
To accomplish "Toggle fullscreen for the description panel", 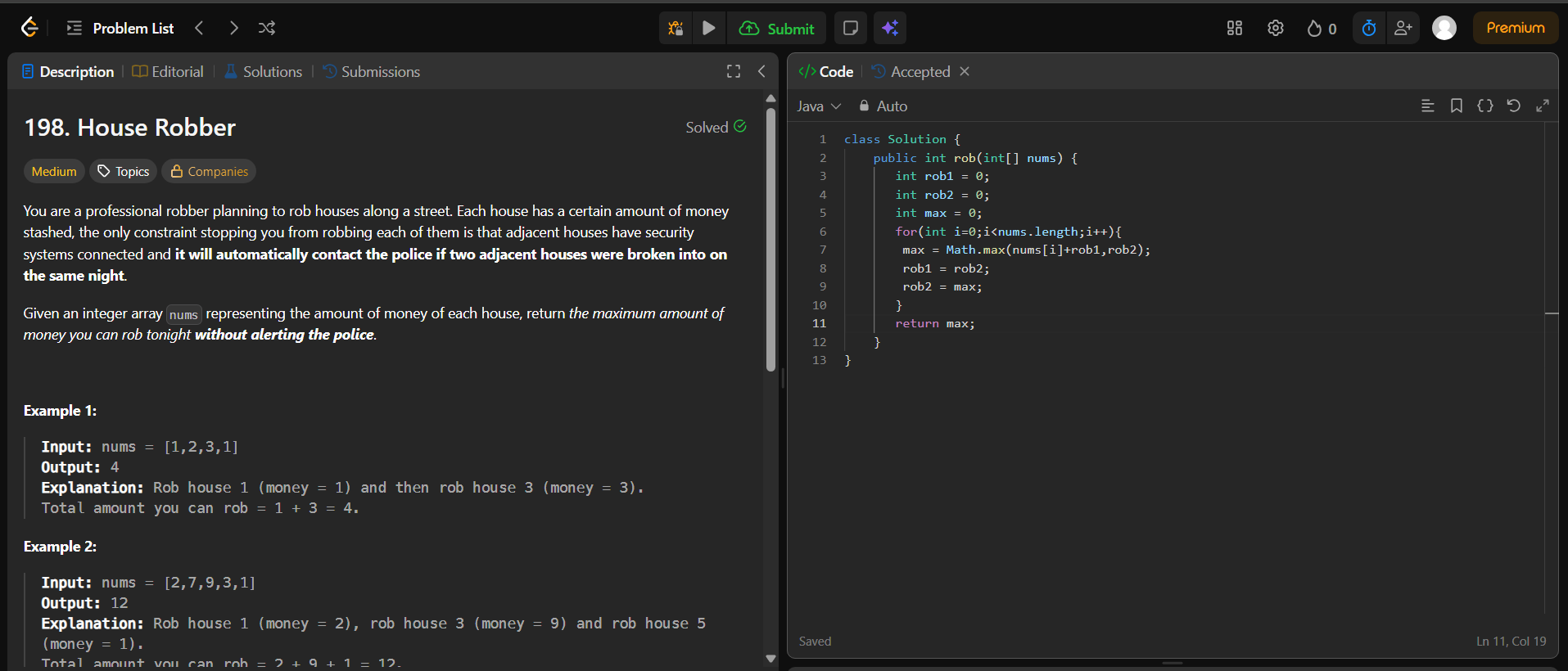I will 734,72.
